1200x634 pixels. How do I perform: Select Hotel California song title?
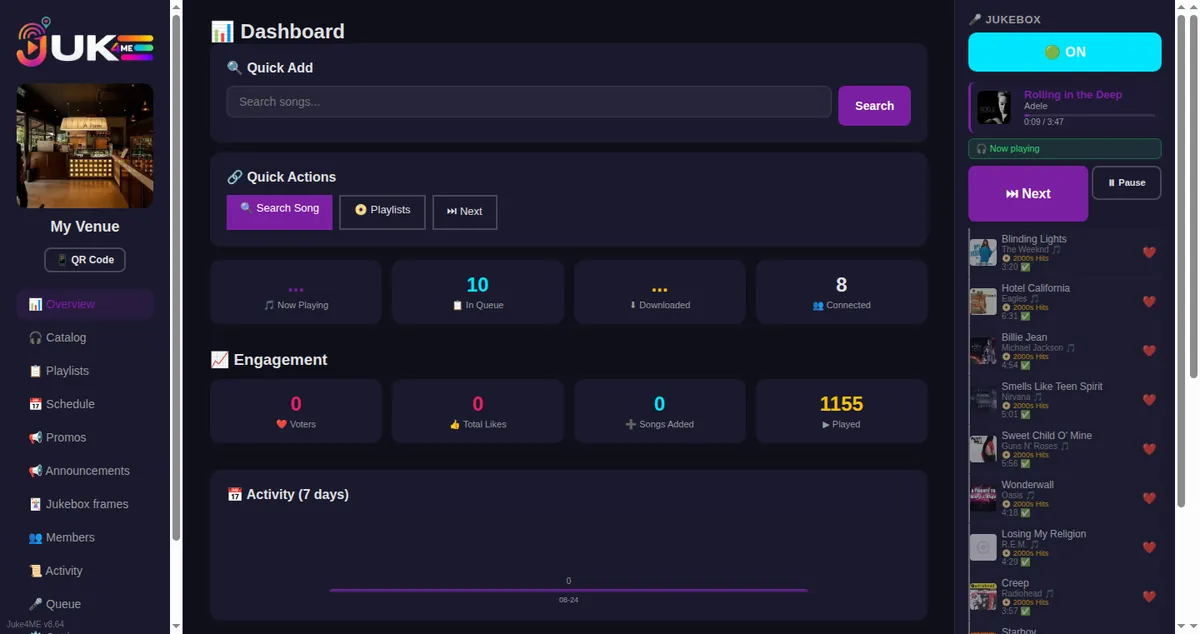tap(1036, 288)
